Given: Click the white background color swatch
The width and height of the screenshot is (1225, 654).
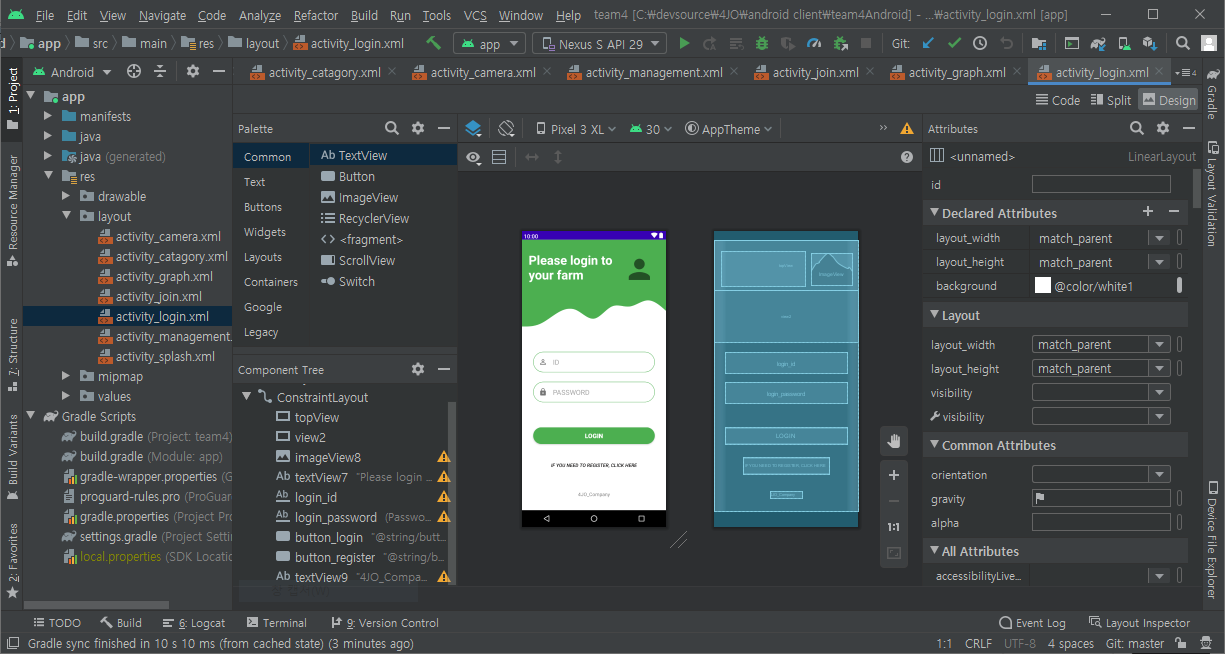Looking at the screenshot, I should pos(1043,286).
